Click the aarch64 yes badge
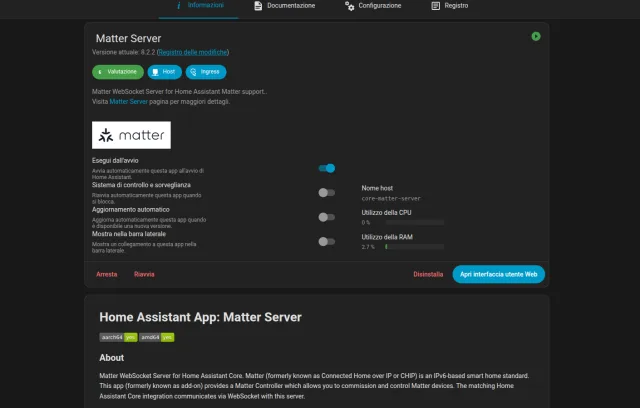640x408 pixels. 118,337
